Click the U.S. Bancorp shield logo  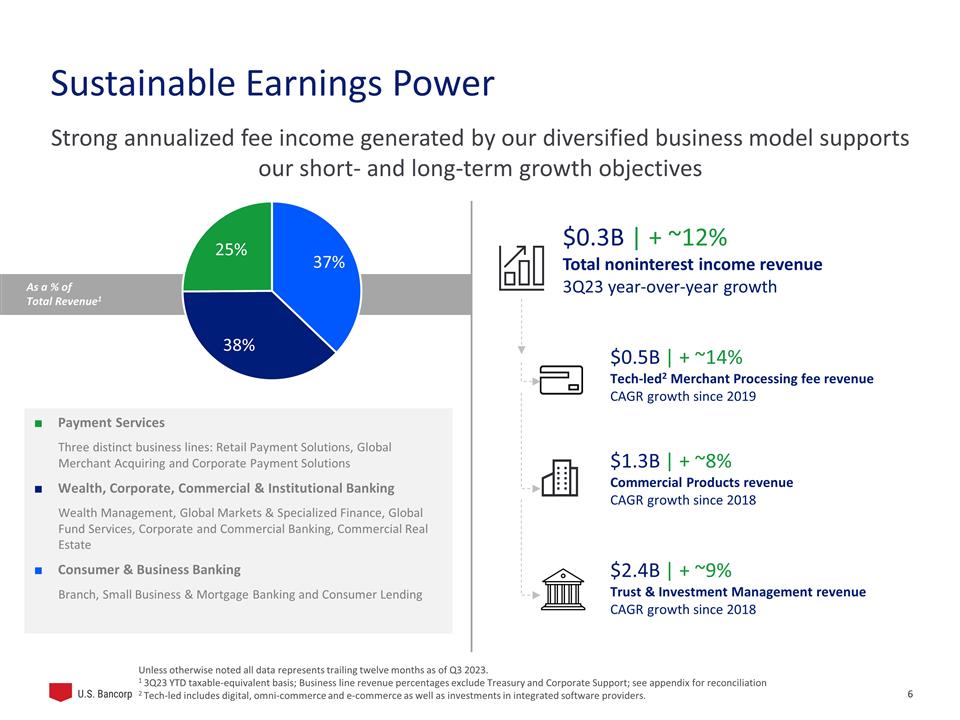[x=61, y=692]
